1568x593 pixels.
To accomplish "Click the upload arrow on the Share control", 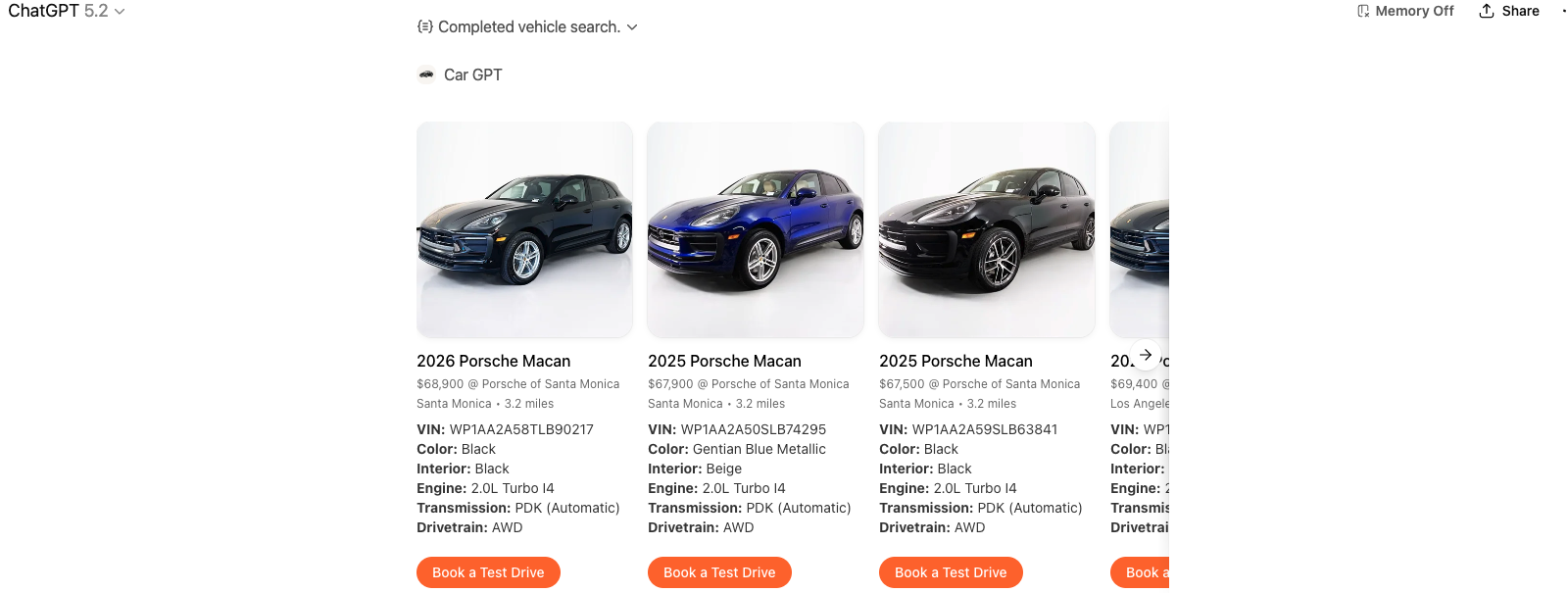I will [x=1486, y=11].
